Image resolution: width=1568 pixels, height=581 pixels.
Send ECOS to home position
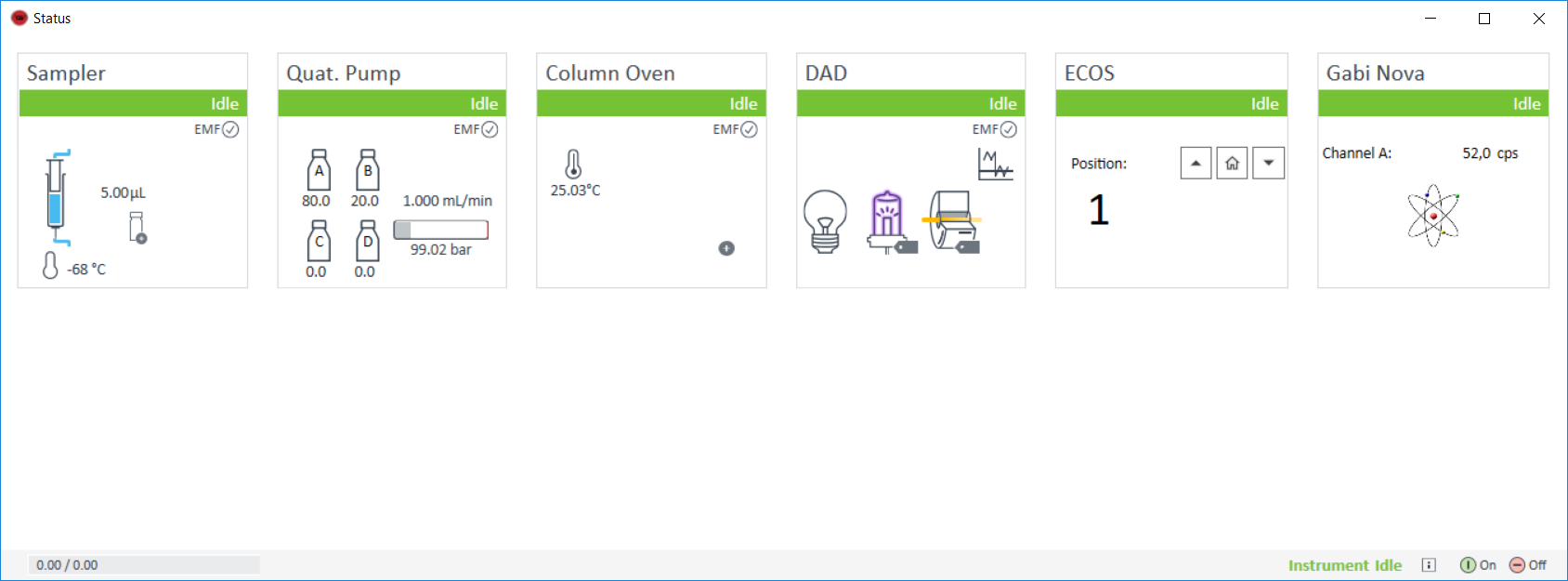(x=1232, y=163)
